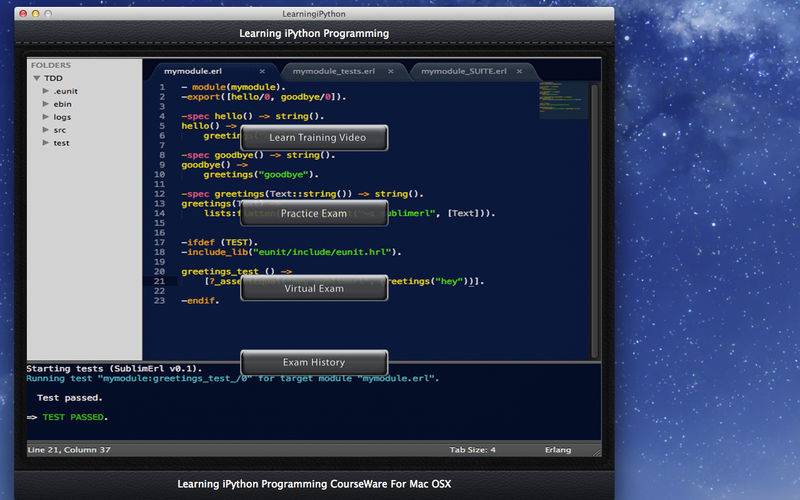Screen dimensions: 800x500
Task: Click the -export line of code
Action: [264, 97]
